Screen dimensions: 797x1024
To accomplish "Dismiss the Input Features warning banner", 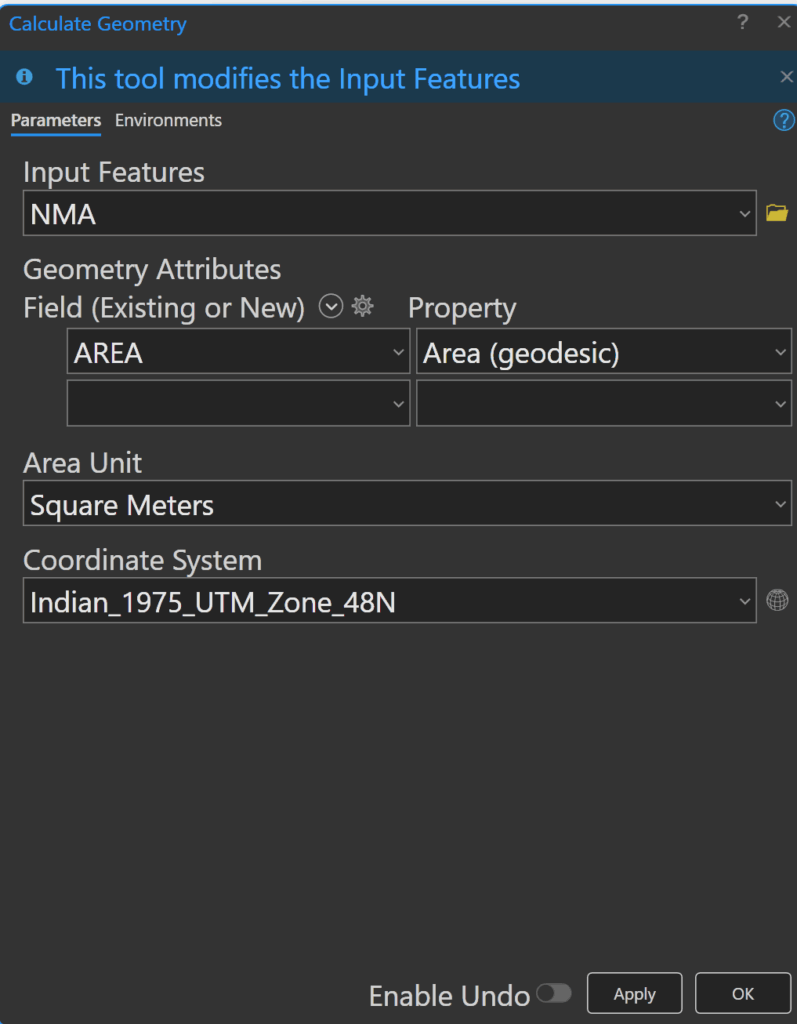I will point(785,78).
